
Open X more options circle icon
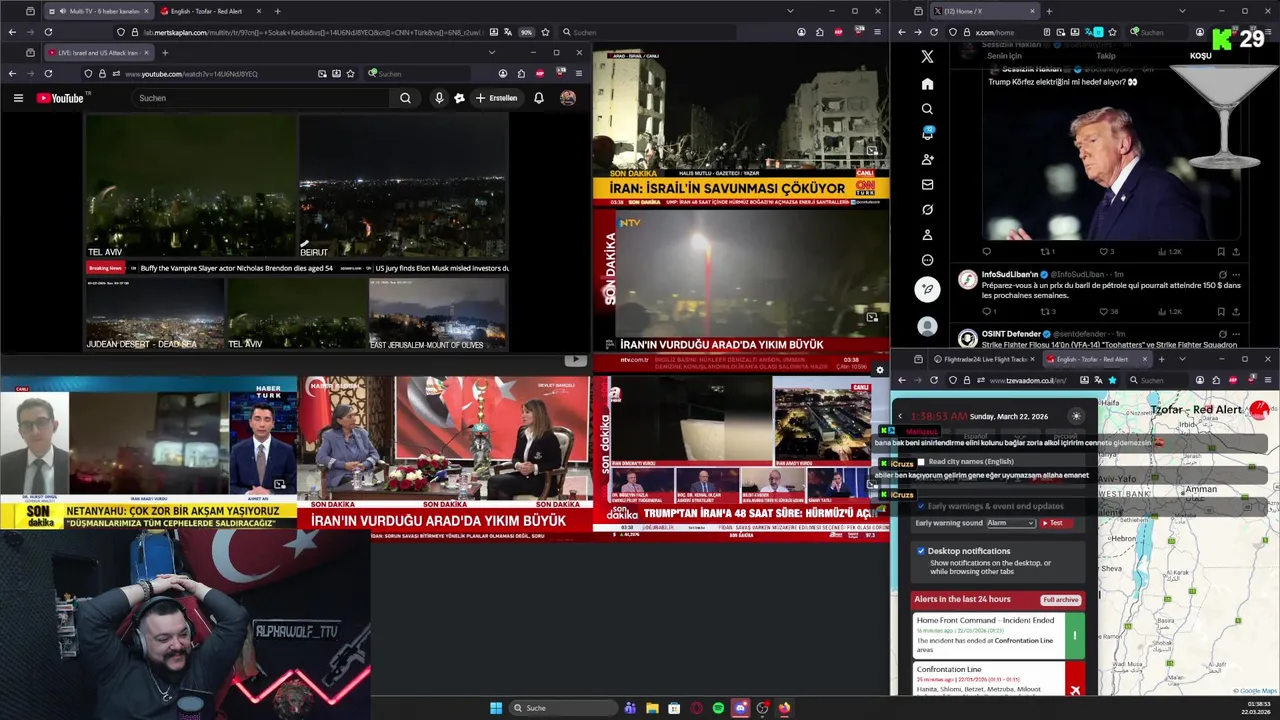(927, 260)
